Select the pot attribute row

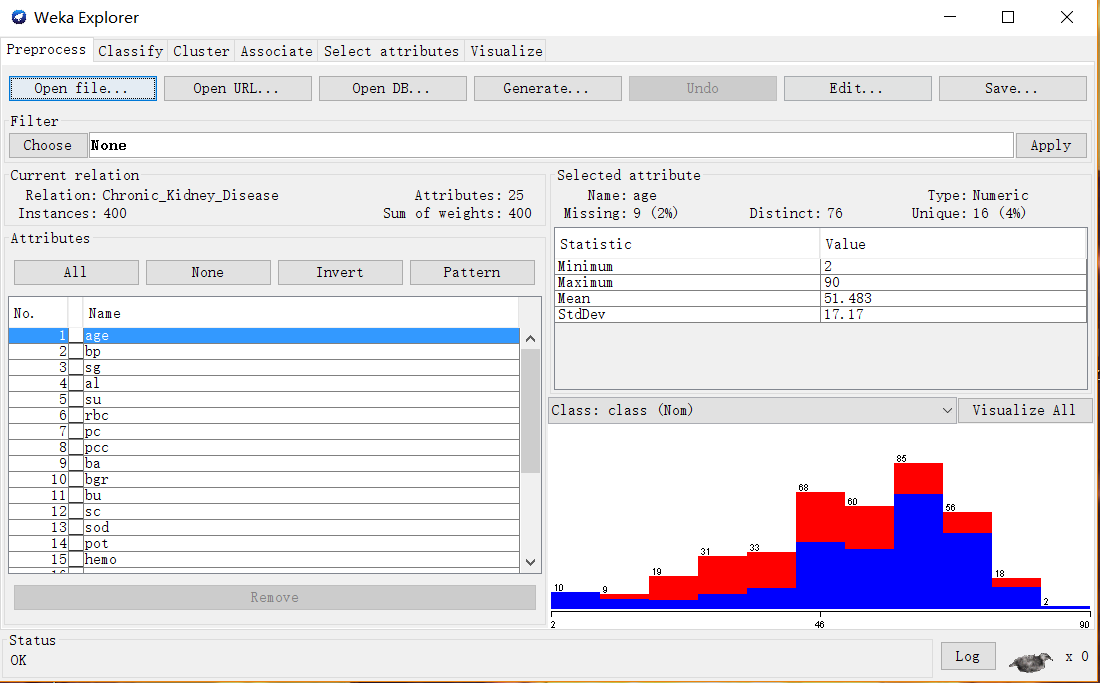tap(264, 543)
